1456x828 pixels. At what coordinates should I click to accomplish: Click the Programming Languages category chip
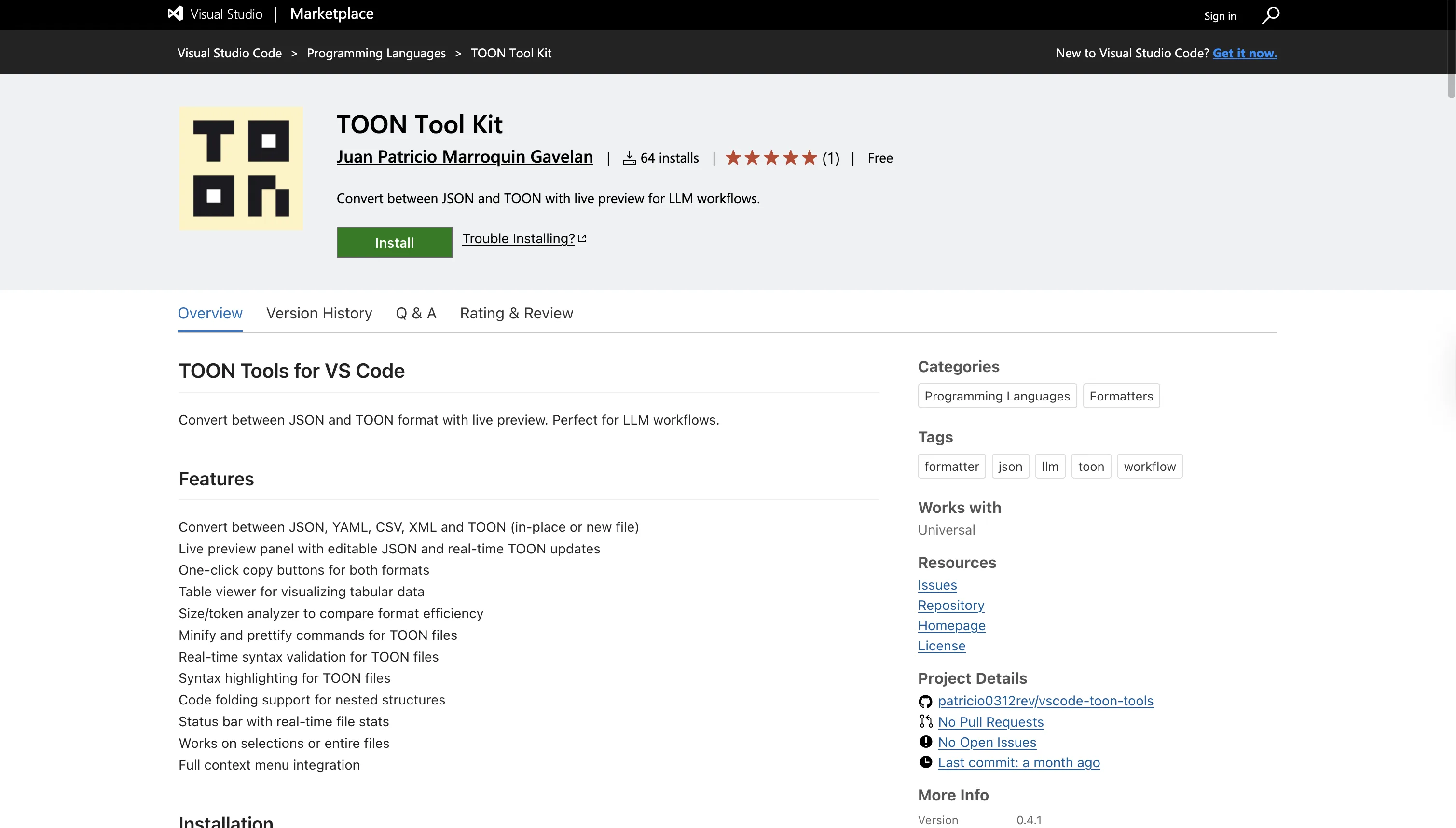click(x=997, y=396)
